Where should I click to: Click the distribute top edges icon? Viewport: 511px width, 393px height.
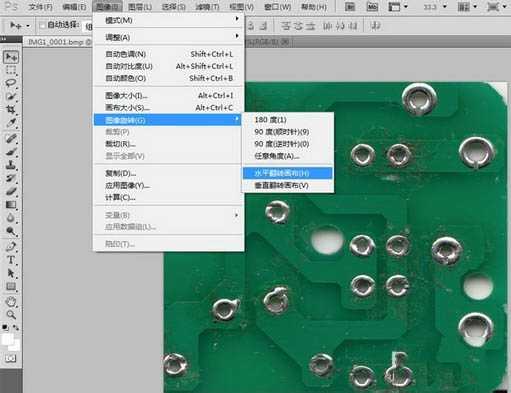pos(286,26)
